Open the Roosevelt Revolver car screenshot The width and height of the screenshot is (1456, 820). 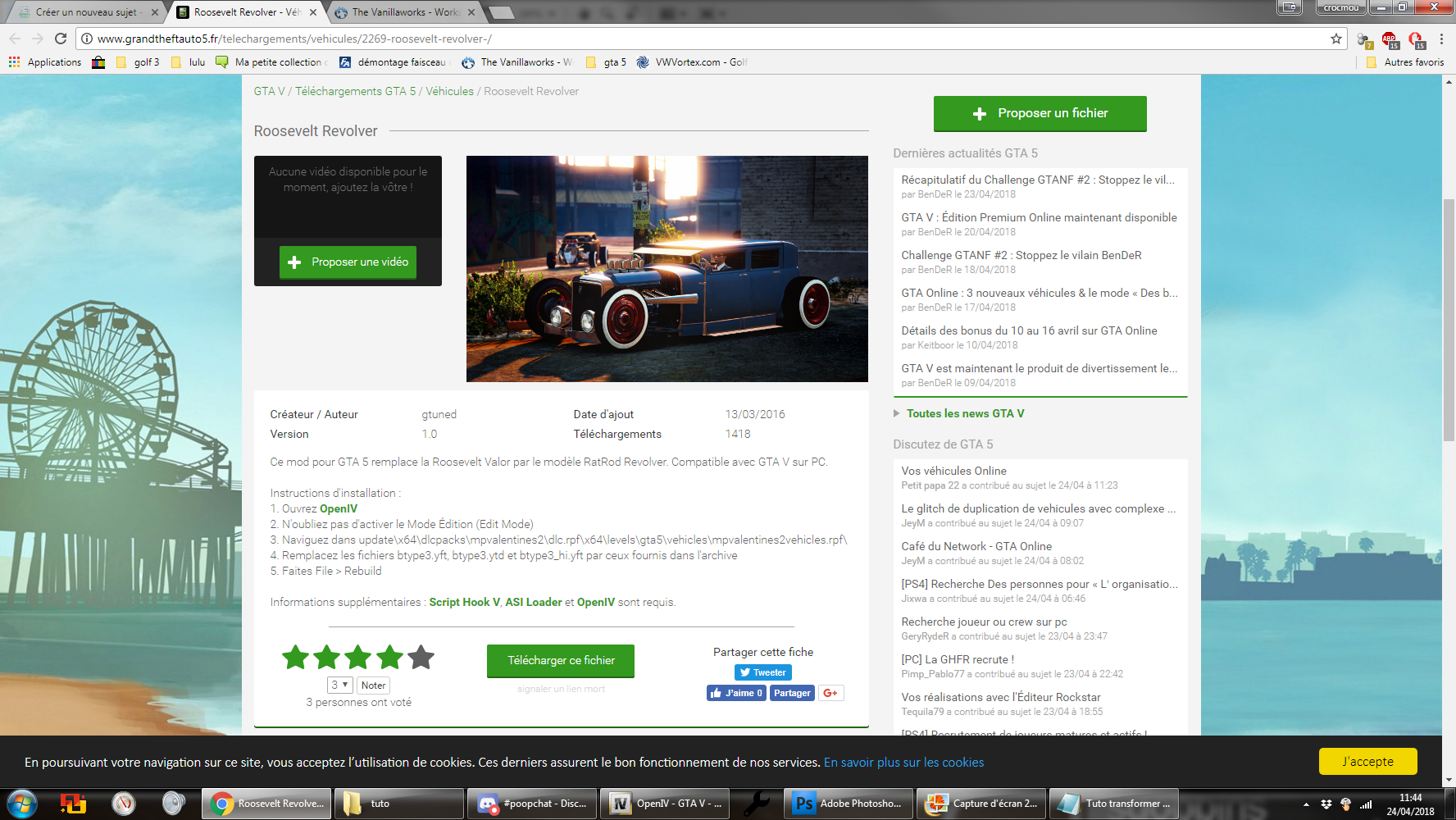pos(667,269)
